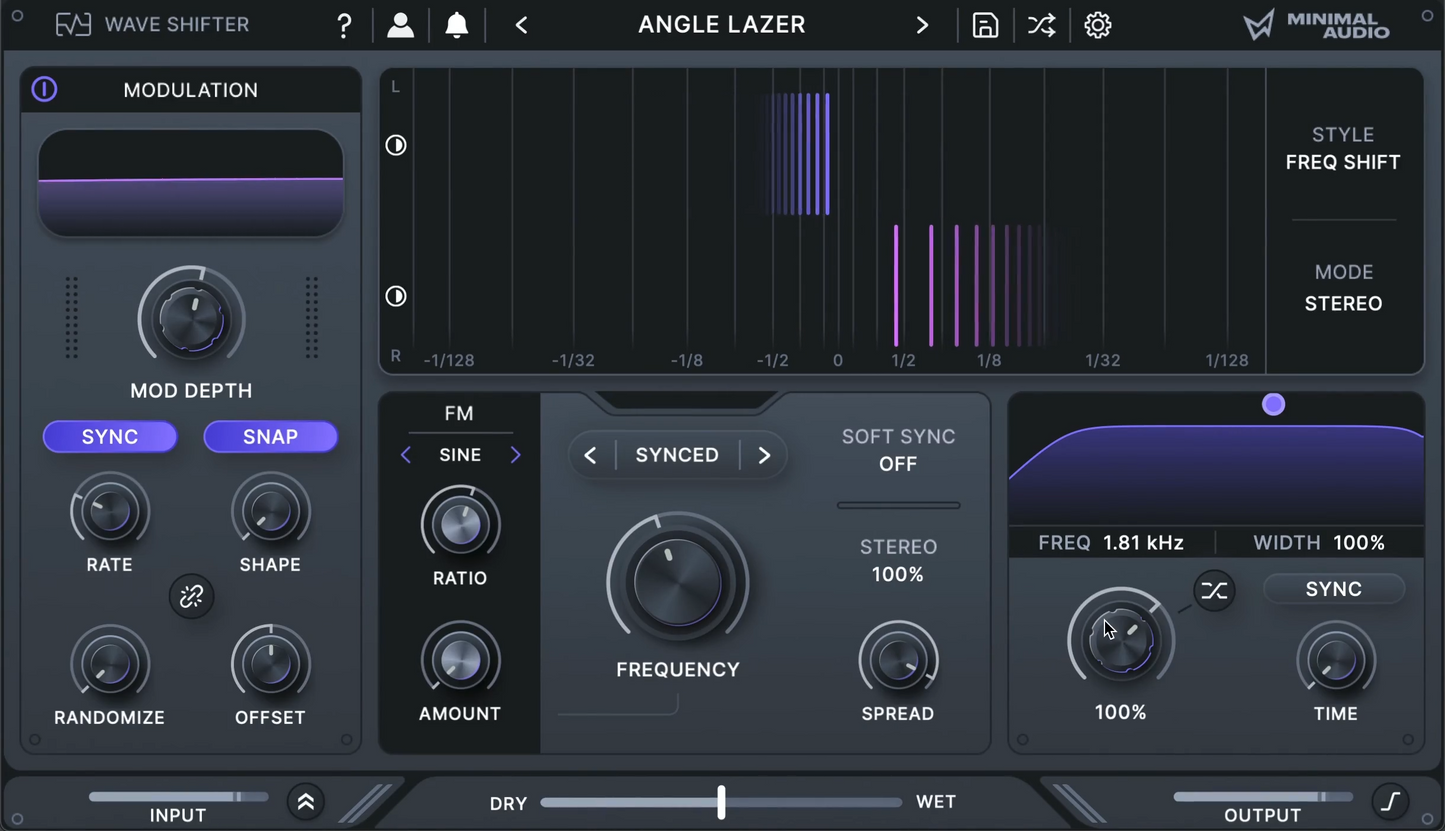Enable SYNC in the modulation panel

pyautogui.click(x=109, y=436)
